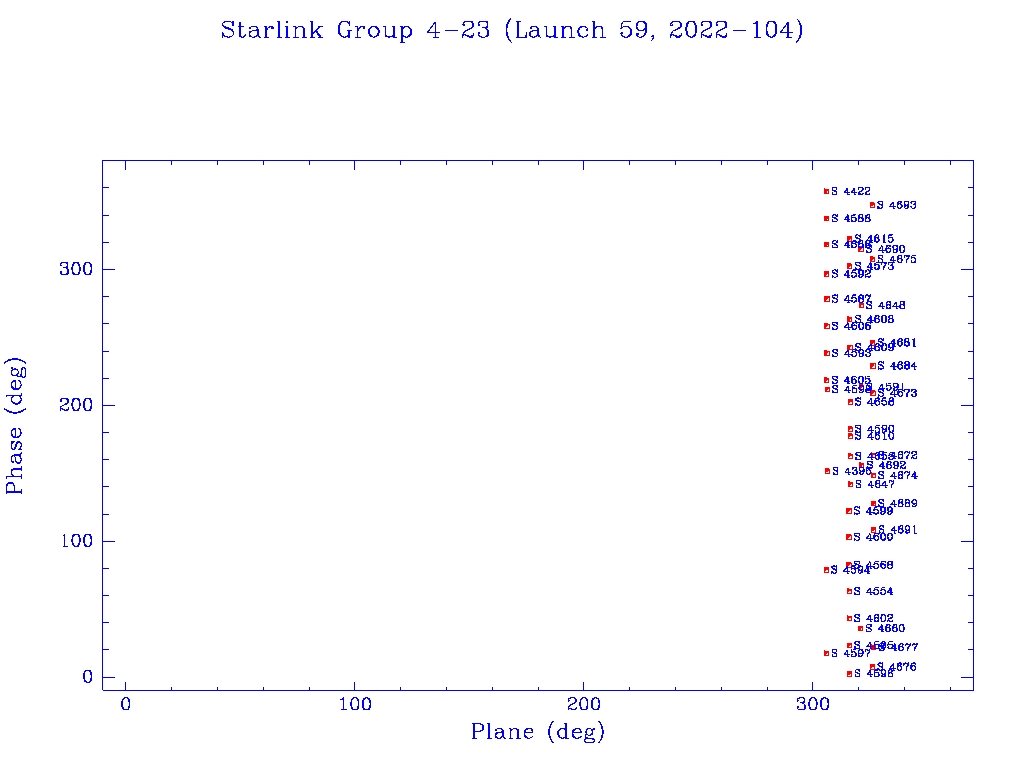Click the red marker beside S 4422
The width and height of the screenshot is (1024, 768).
pos(826,191)
